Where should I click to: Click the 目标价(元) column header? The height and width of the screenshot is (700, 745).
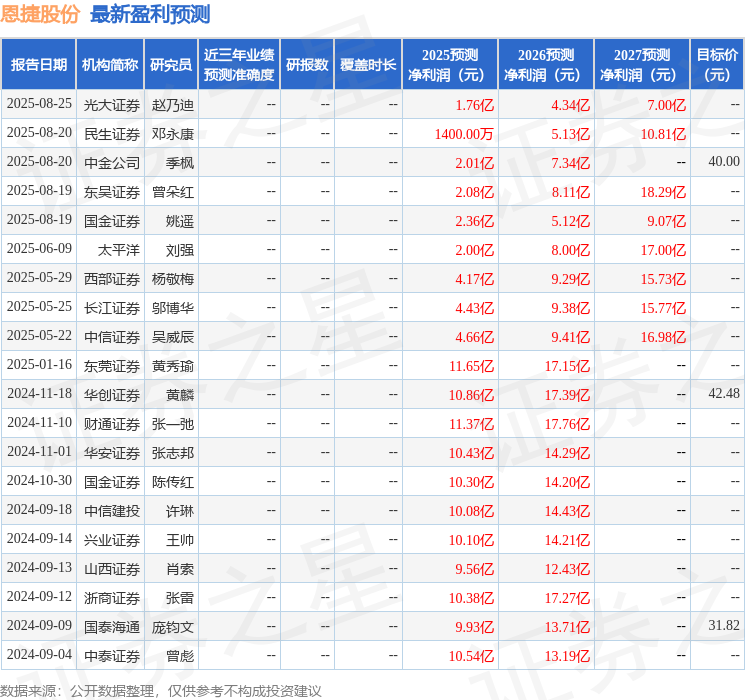pos(717,65)
